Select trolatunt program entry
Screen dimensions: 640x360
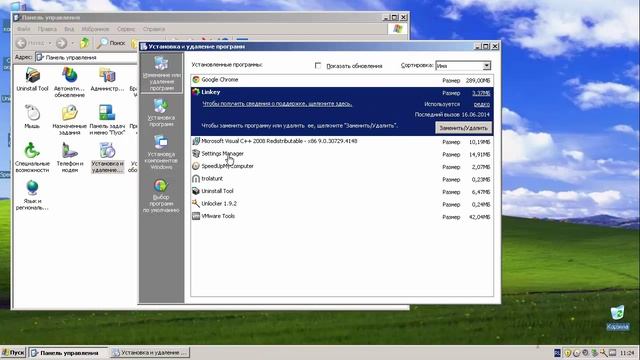tap(342, 179)
